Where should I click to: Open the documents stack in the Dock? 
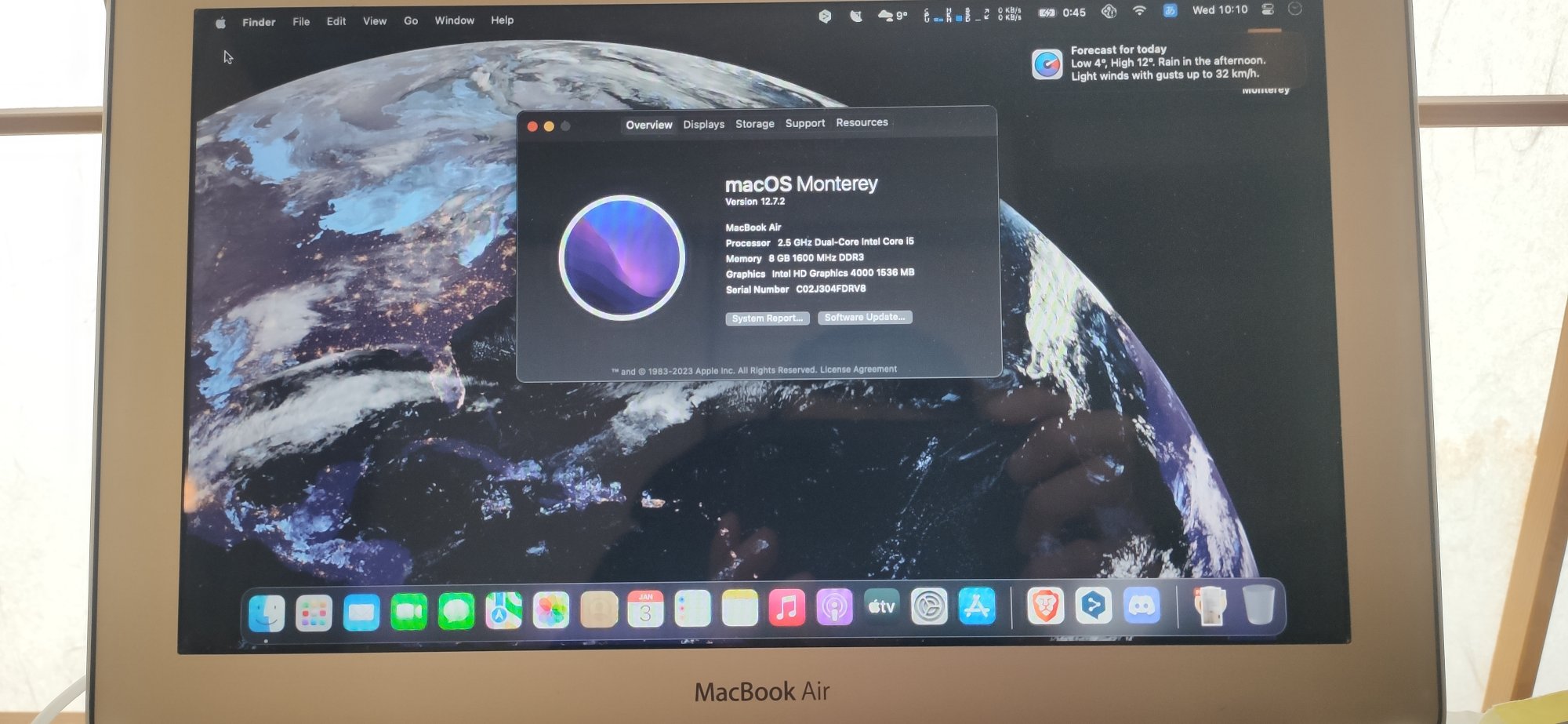(x=1210, y=606)
